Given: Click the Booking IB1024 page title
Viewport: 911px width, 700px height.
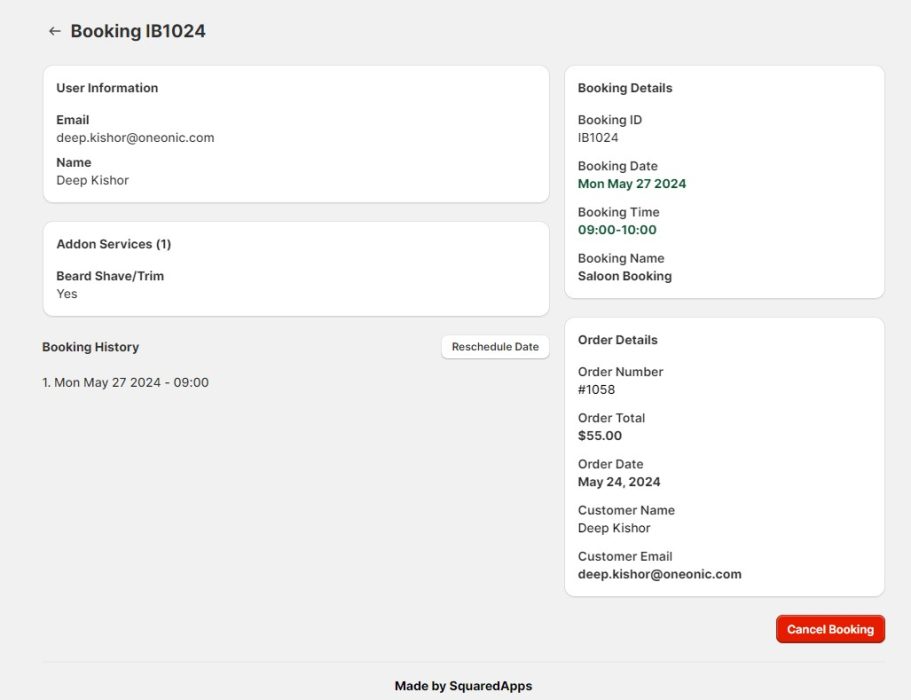Looking at the screenshot, I should [x=136, y=31].
